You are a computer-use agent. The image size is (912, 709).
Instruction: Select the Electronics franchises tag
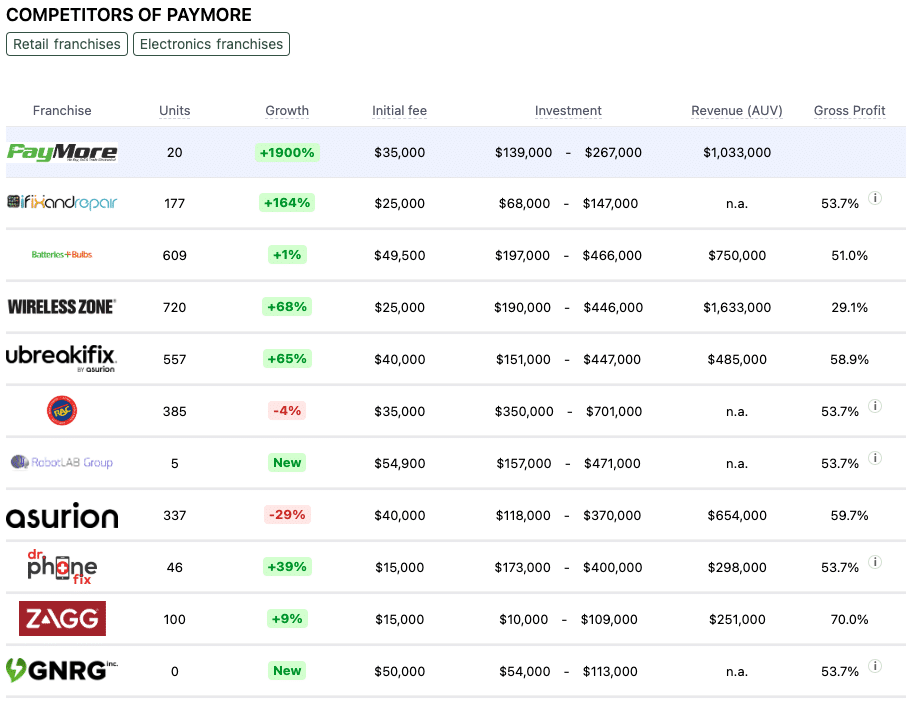pos(211,44)
